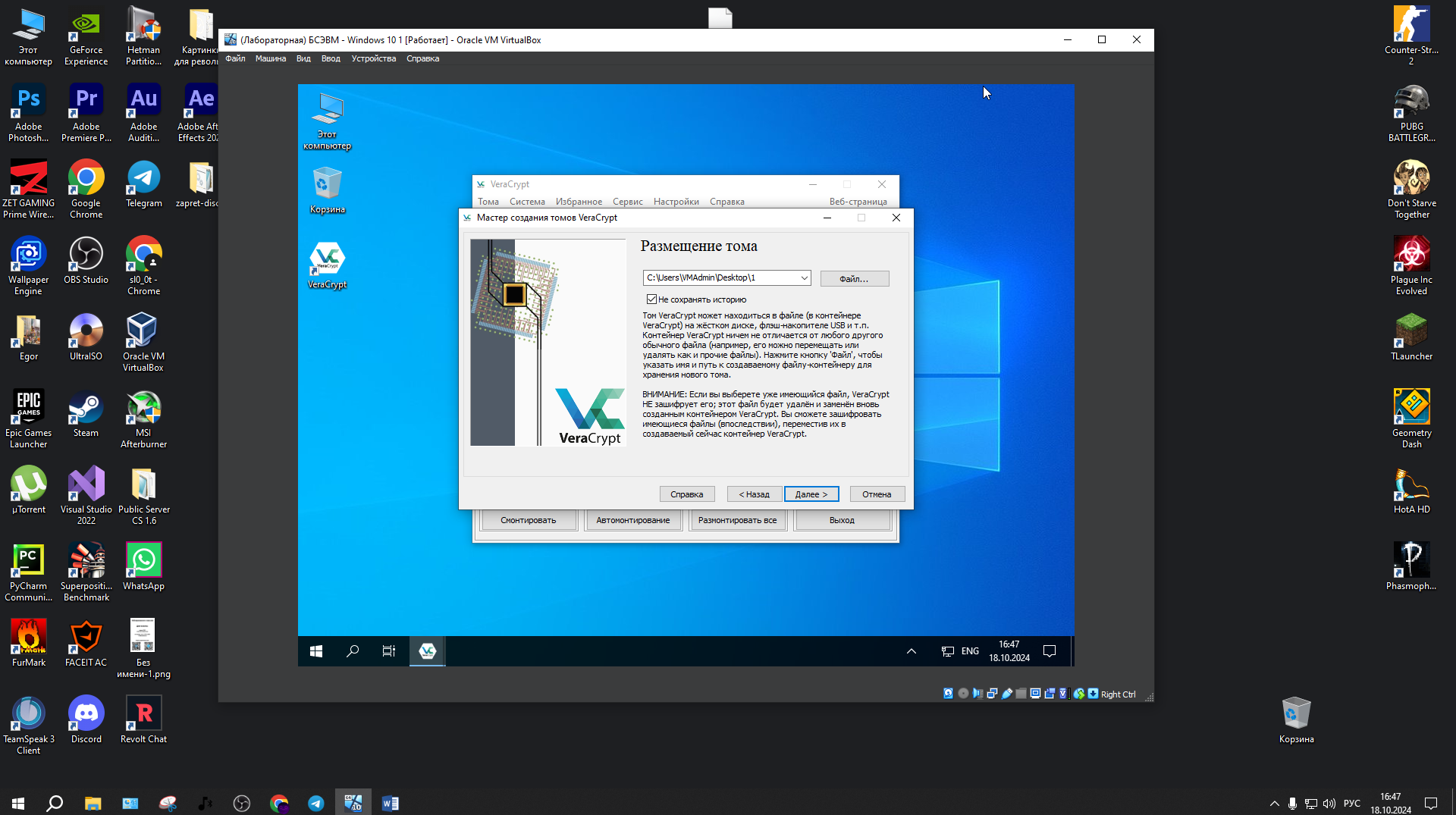Open guest taskbar search icon
The width and height of the screenshot is (1456, 815).
[353, 651]
